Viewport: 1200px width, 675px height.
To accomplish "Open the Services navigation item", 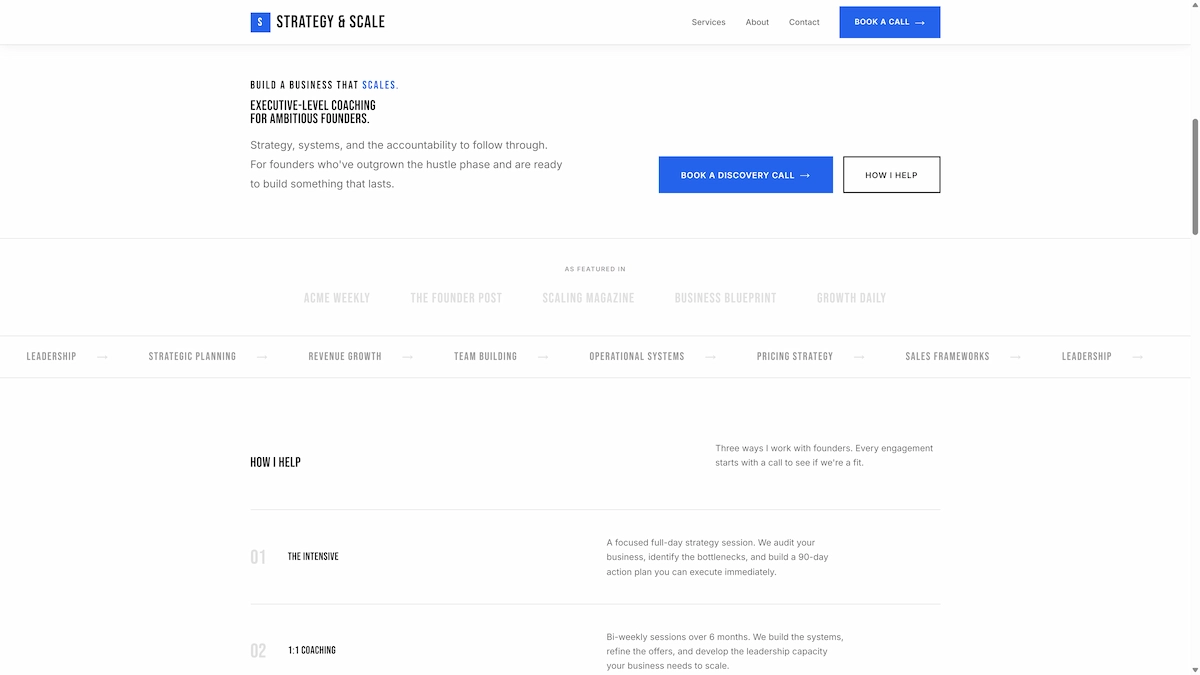I will 708,22.
